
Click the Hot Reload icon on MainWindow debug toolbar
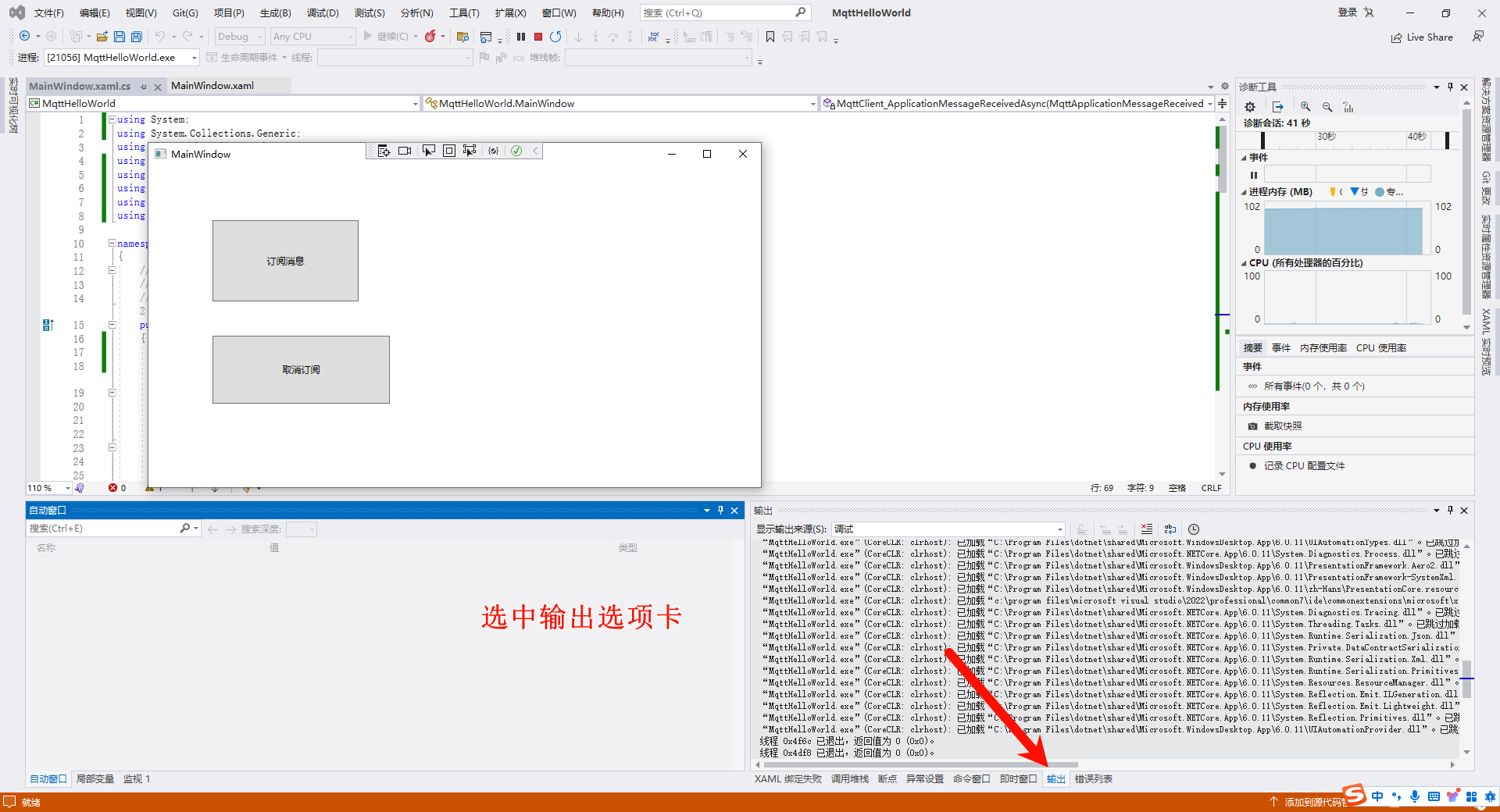[x=493, y=151]
